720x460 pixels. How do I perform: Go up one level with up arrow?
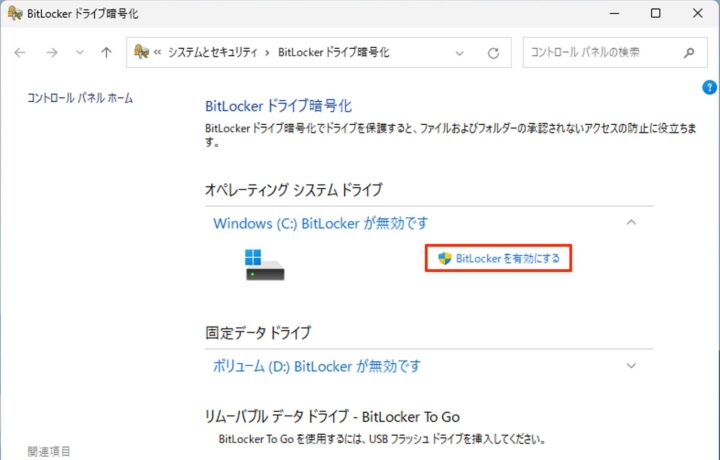pos(106,52)
